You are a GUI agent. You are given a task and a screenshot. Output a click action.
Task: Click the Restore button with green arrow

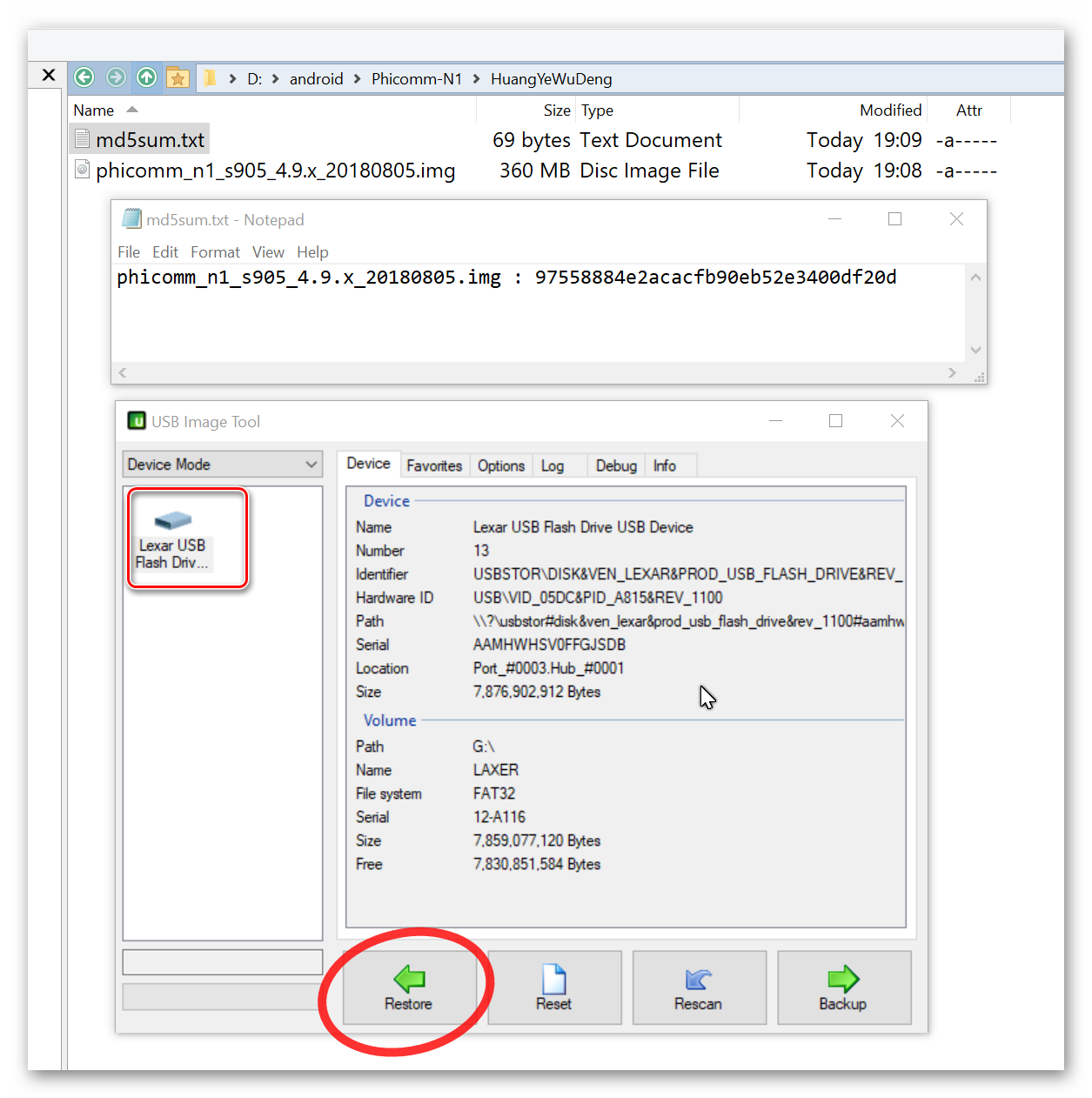(x=408, y=988)
